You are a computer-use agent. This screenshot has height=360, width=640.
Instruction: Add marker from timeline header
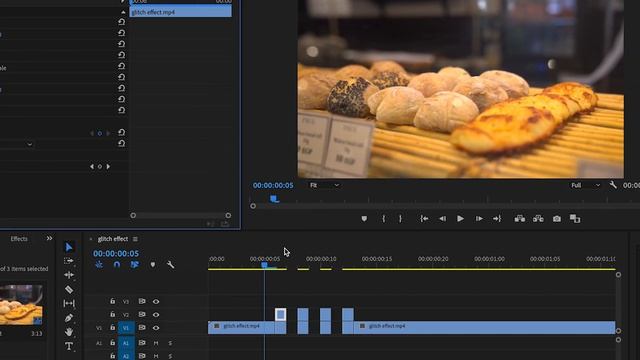coord(153,264)
